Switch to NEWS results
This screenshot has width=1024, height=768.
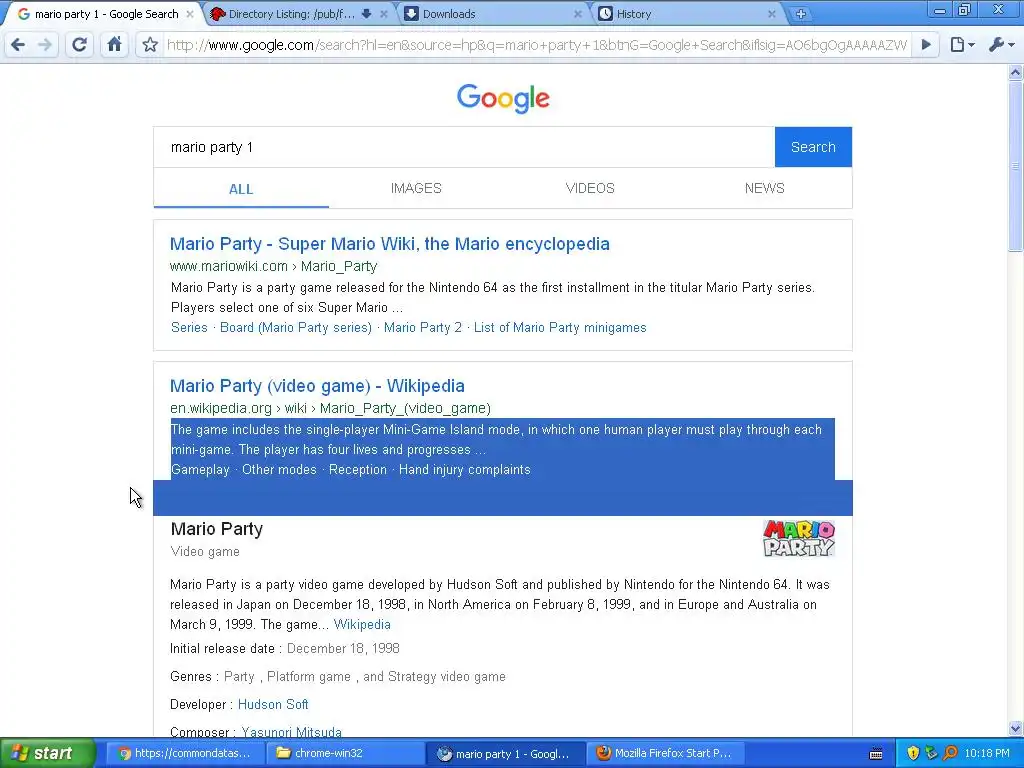pyautogui.click(x=765, y=188)
